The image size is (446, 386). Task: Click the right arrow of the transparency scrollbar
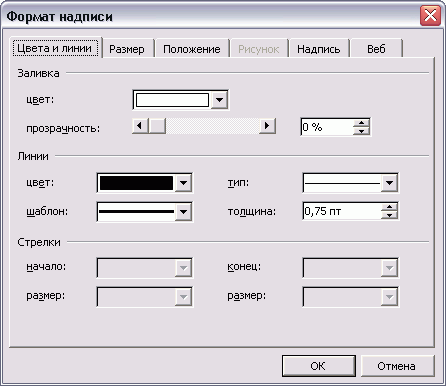267,126
